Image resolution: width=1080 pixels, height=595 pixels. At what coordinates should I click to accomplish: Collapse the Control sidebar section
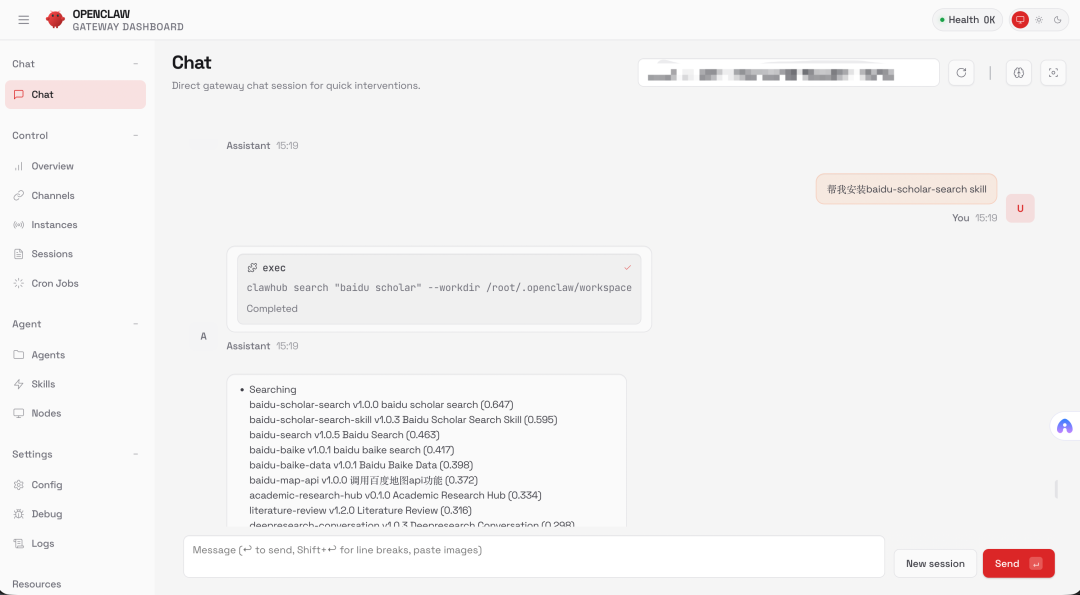tap(135, 135)
